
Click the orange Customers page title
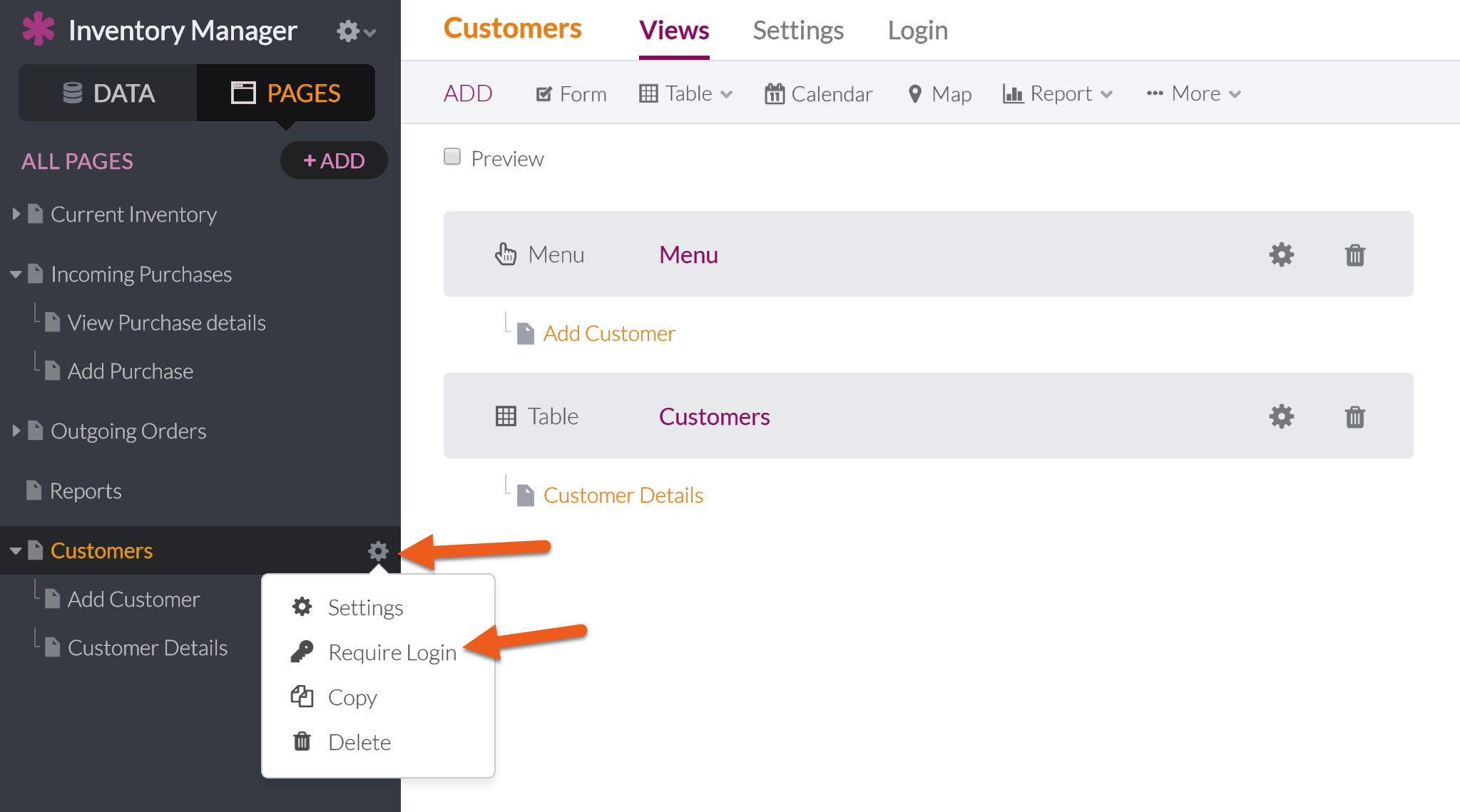point(512,29)
